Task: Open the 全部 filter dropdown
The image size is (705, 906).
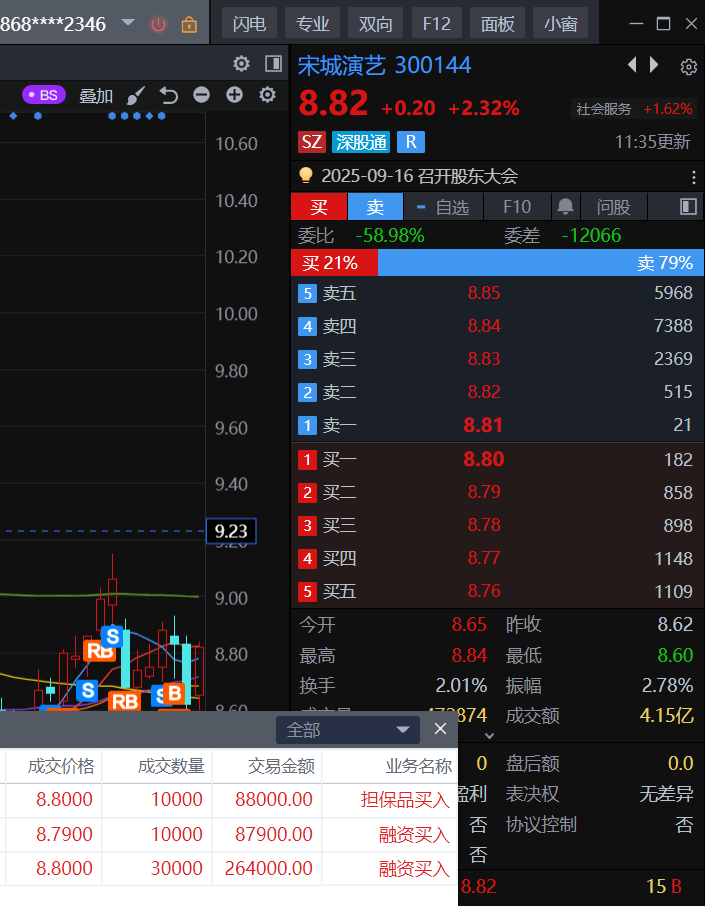Action: click(x=348, y=730)
